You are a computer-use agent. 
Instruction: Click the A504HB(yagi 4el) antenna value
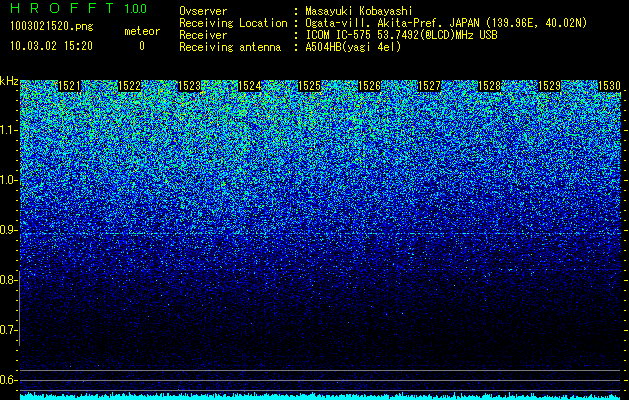click(x=353, y=47)
